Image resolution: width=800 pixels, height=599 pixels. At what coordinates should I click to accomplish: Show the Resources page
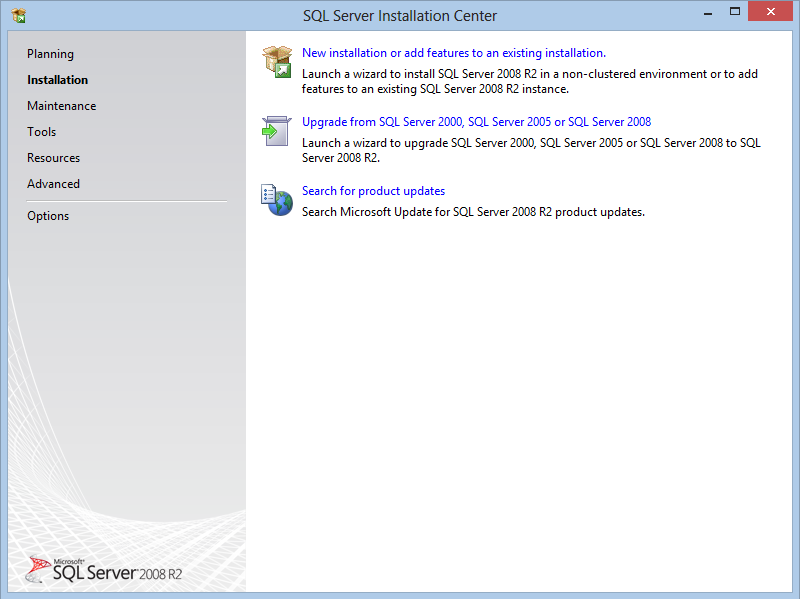[53, 158]
